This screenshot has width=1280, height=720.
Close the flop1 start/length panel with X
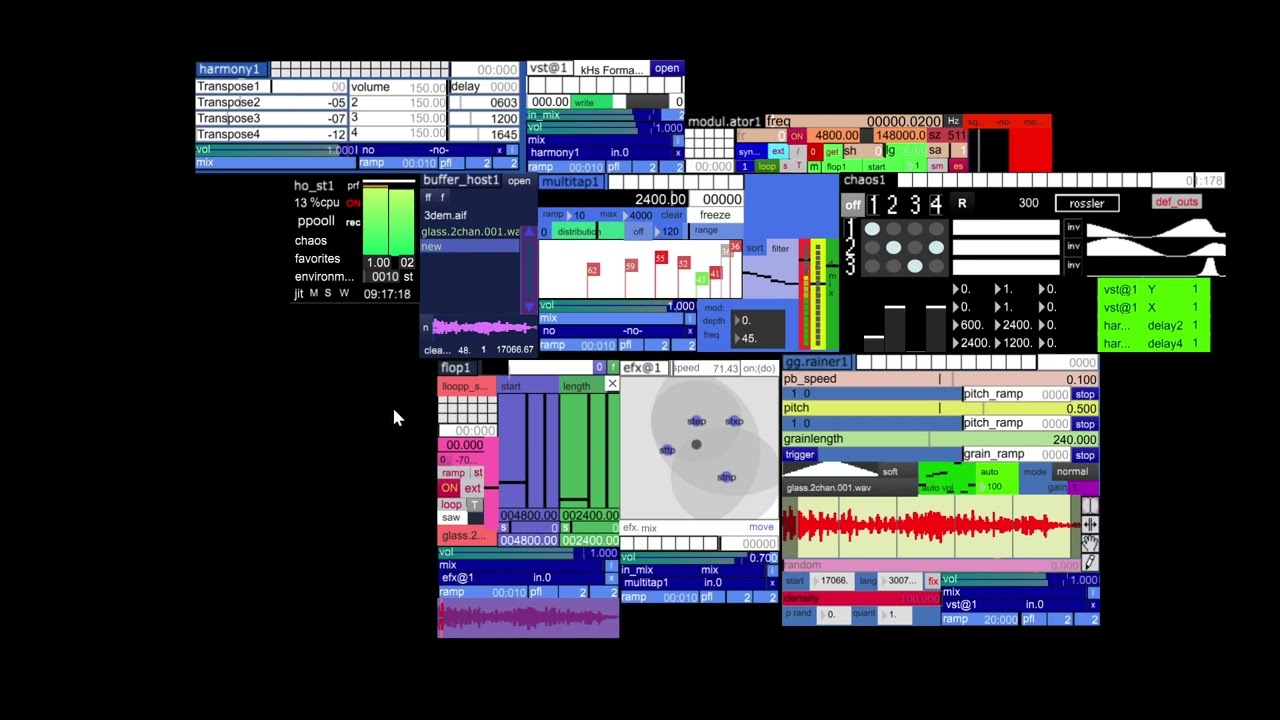[612, 384]
